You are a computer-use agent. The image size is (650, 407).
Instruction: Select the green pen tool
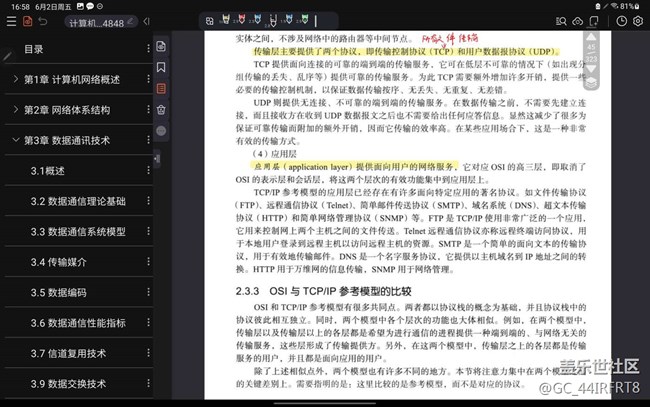click(x=305, y=19)
